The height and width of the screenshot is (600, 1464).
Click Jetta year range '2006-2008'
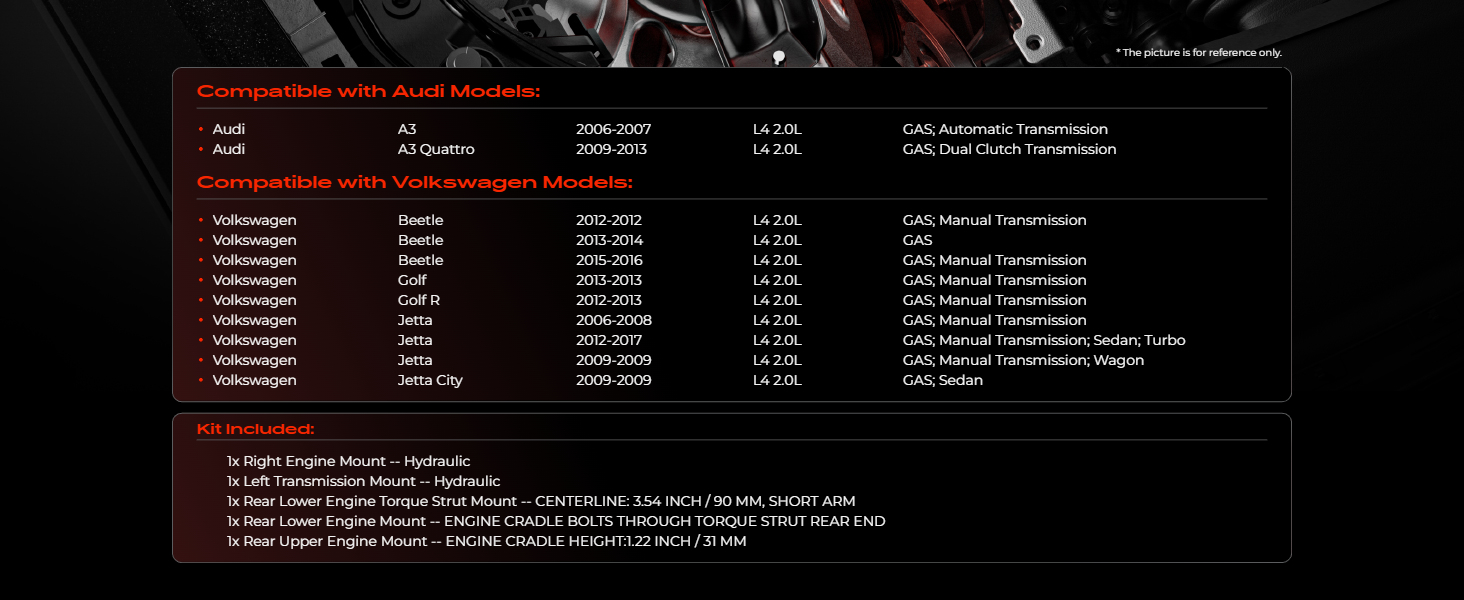614,321
